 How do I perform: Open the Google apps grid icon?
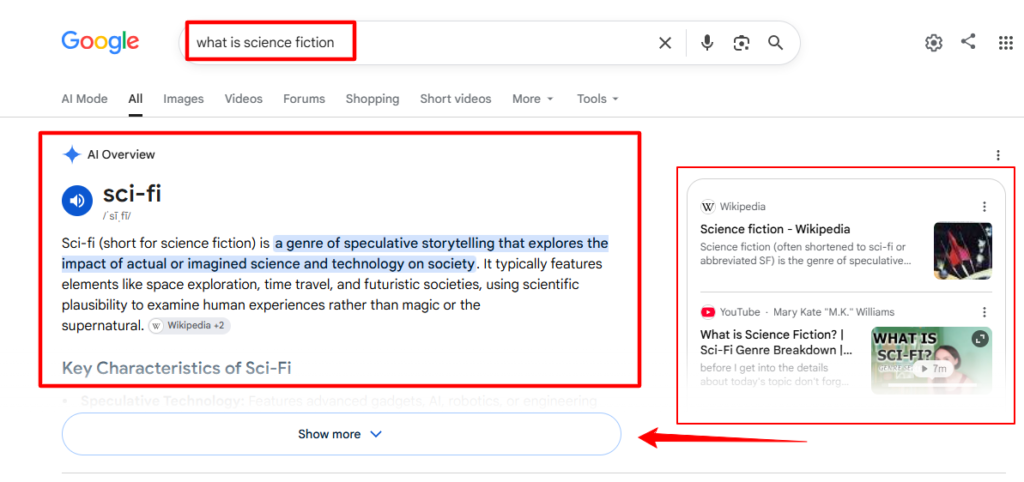[x=1006, y=43]
